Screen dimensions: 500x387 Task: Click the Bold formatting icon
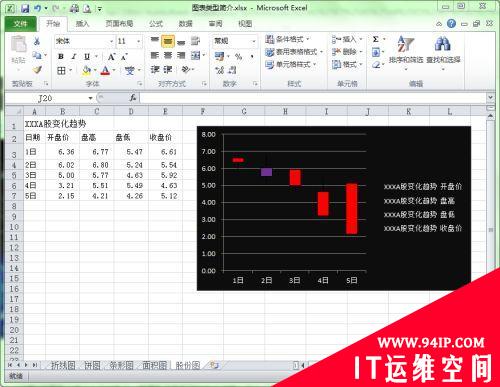coord(61,57)
